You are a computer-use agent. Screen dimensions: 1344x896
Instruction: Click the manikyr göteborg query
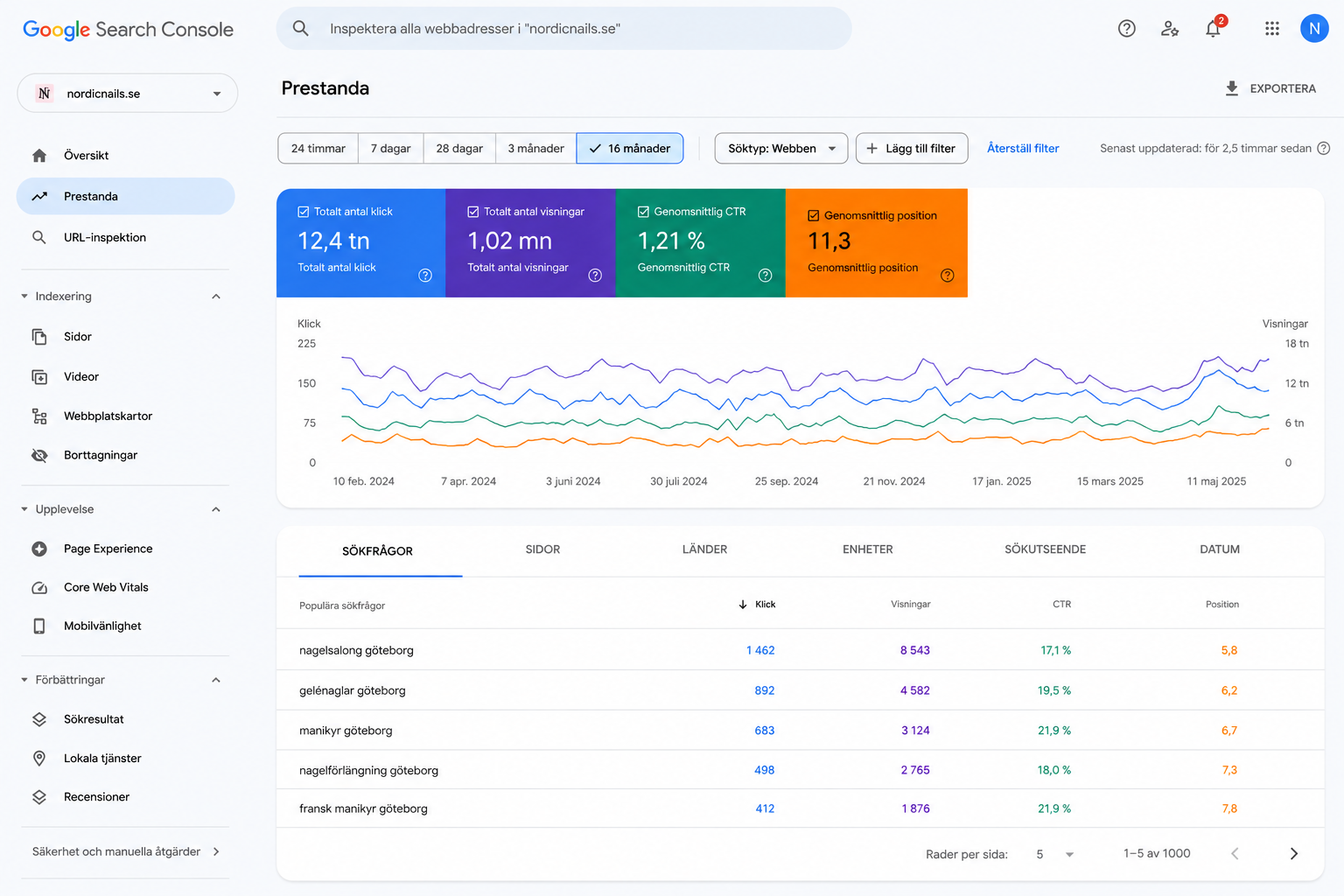pyautogui.click(x=346, y=731)
